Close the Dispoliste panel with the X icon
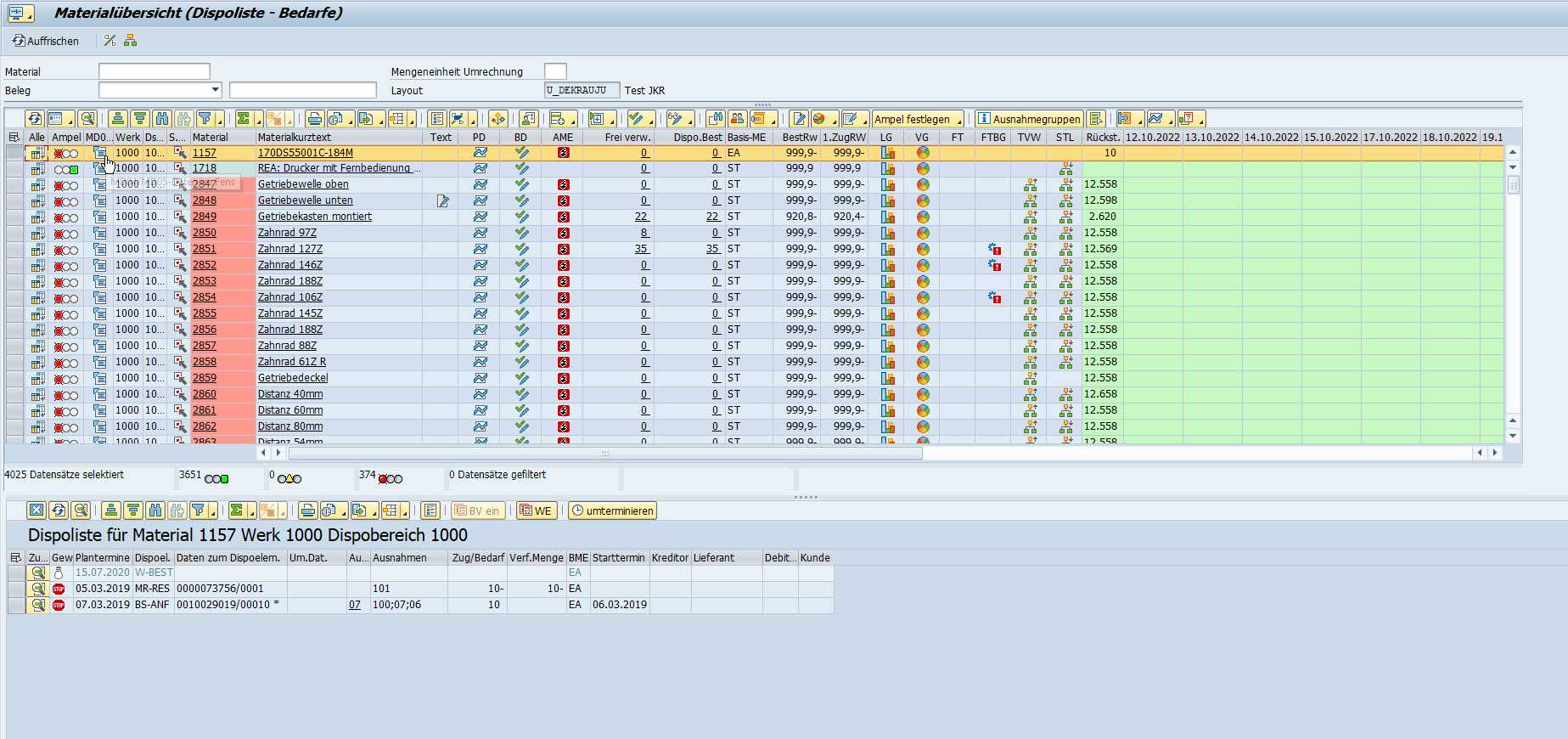Image resolution: width=1568 pixels, height=739 pixels. [36, 511]
